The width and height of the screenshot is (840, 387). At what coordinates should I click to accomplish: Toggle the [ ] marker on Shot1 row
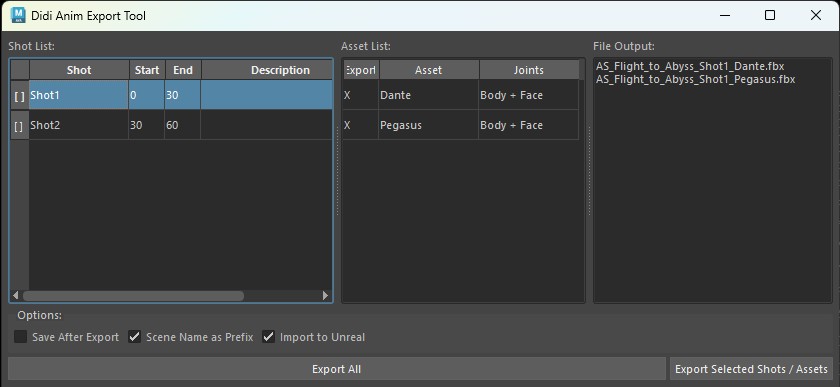pyautogui.click(x=20, y=95)
